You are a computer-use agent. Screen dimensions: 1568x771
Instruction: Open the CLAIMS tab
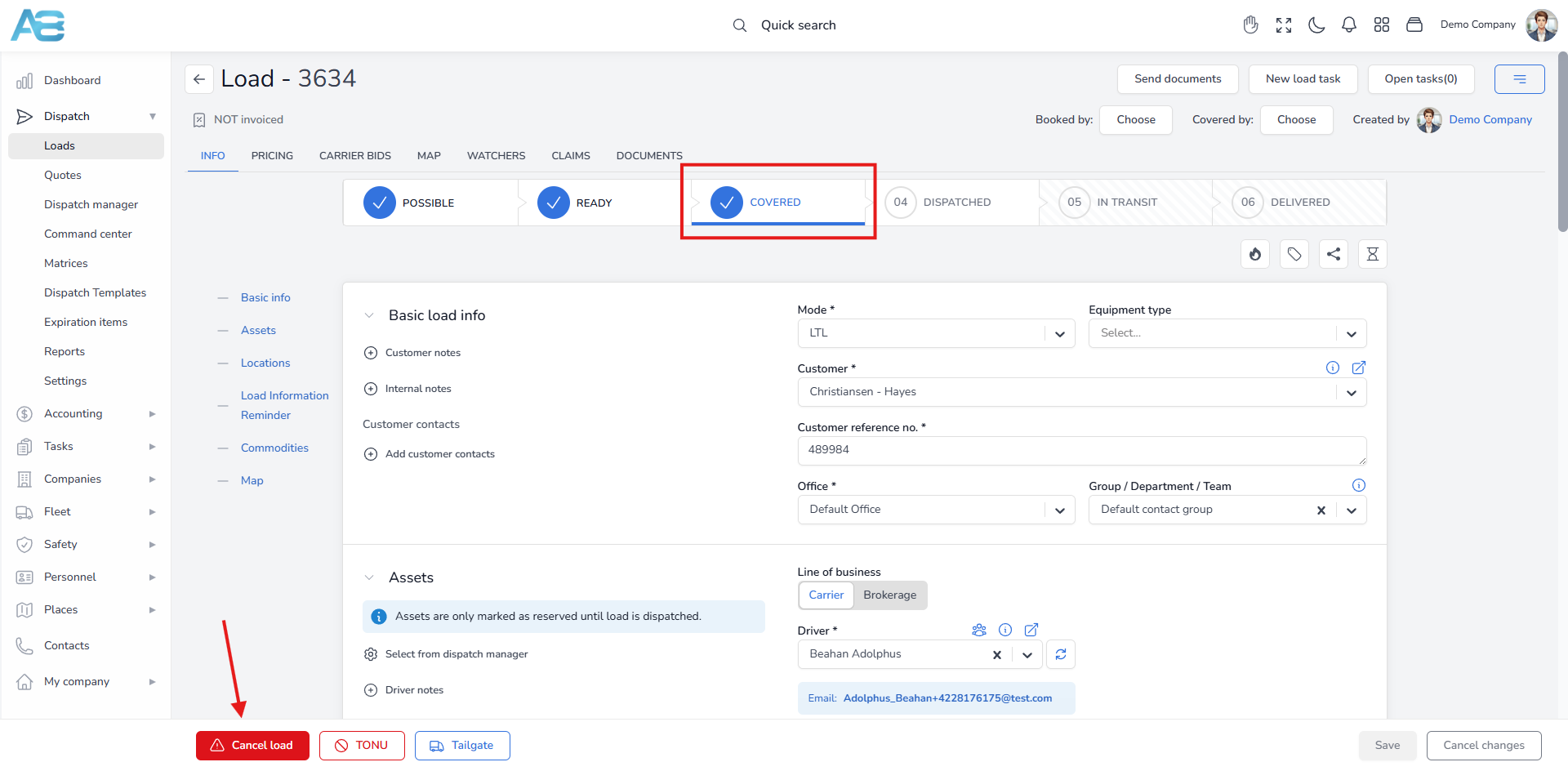pos(571,155)
